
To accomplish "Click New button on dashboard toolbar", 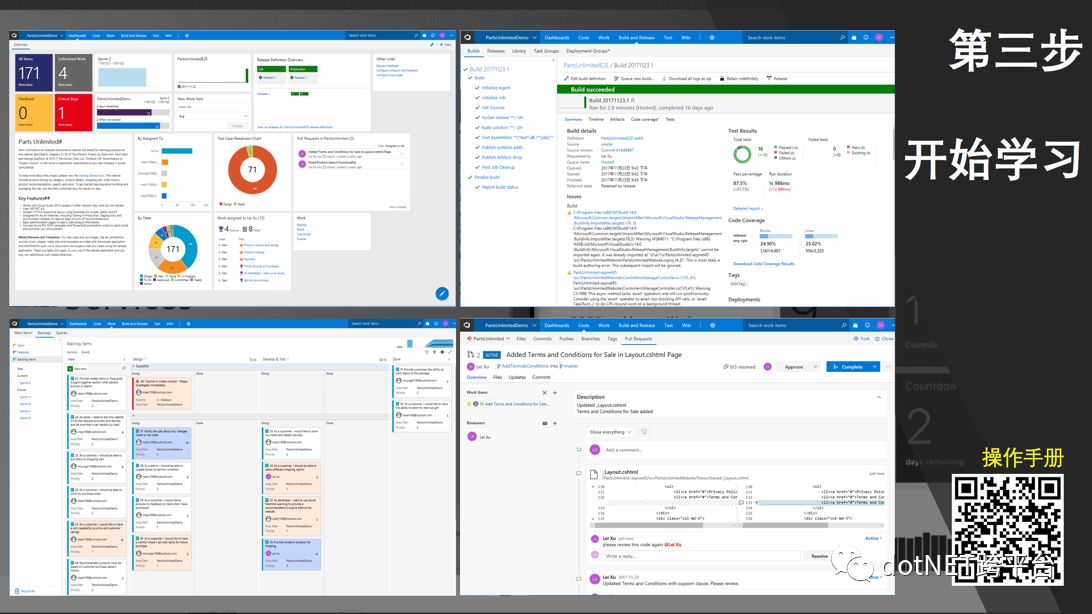I will [x=446, y=45].
